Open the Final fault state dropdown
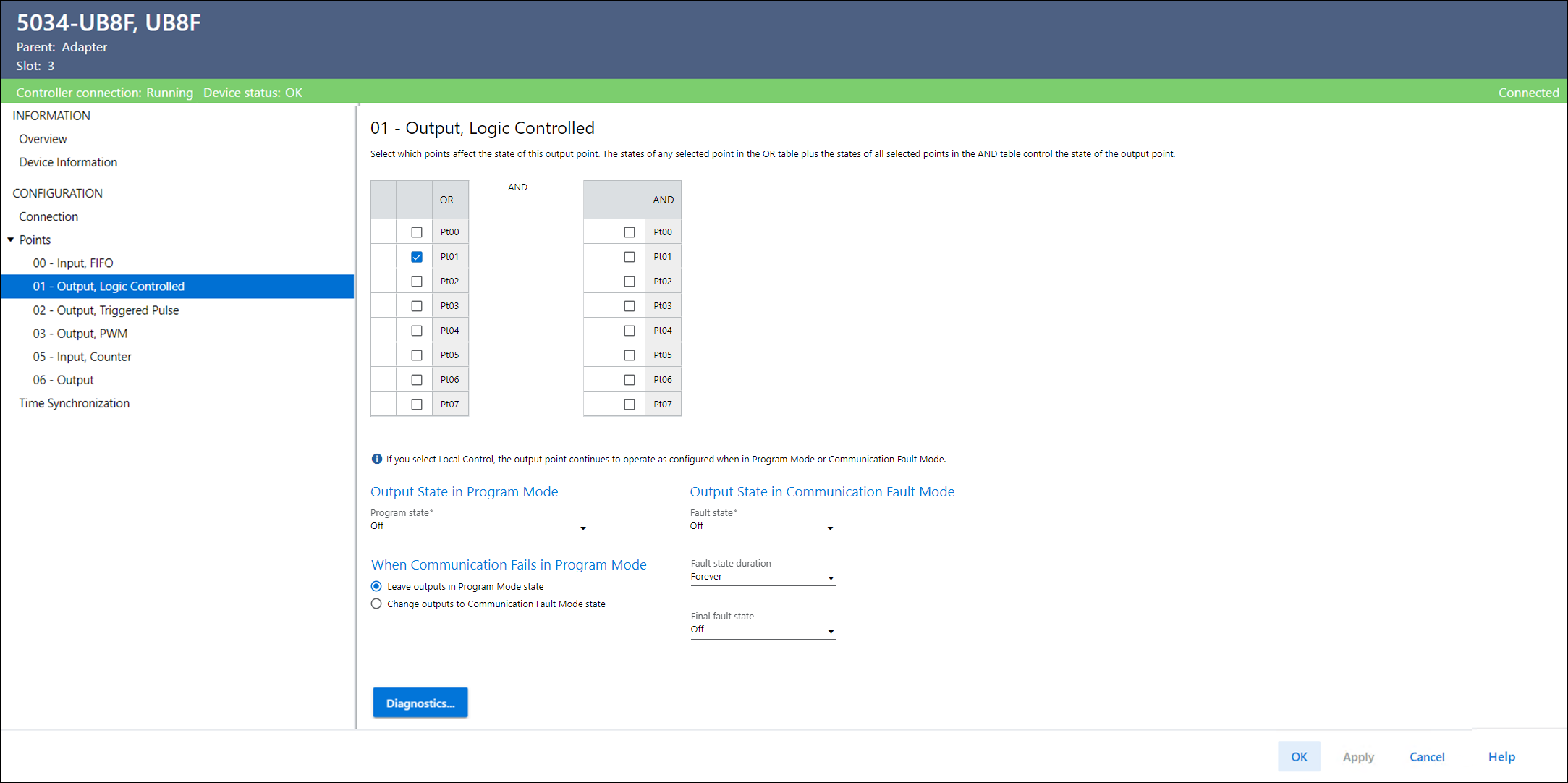The image size is (1568, 783). pyautogui.click(x=762, y=630)
